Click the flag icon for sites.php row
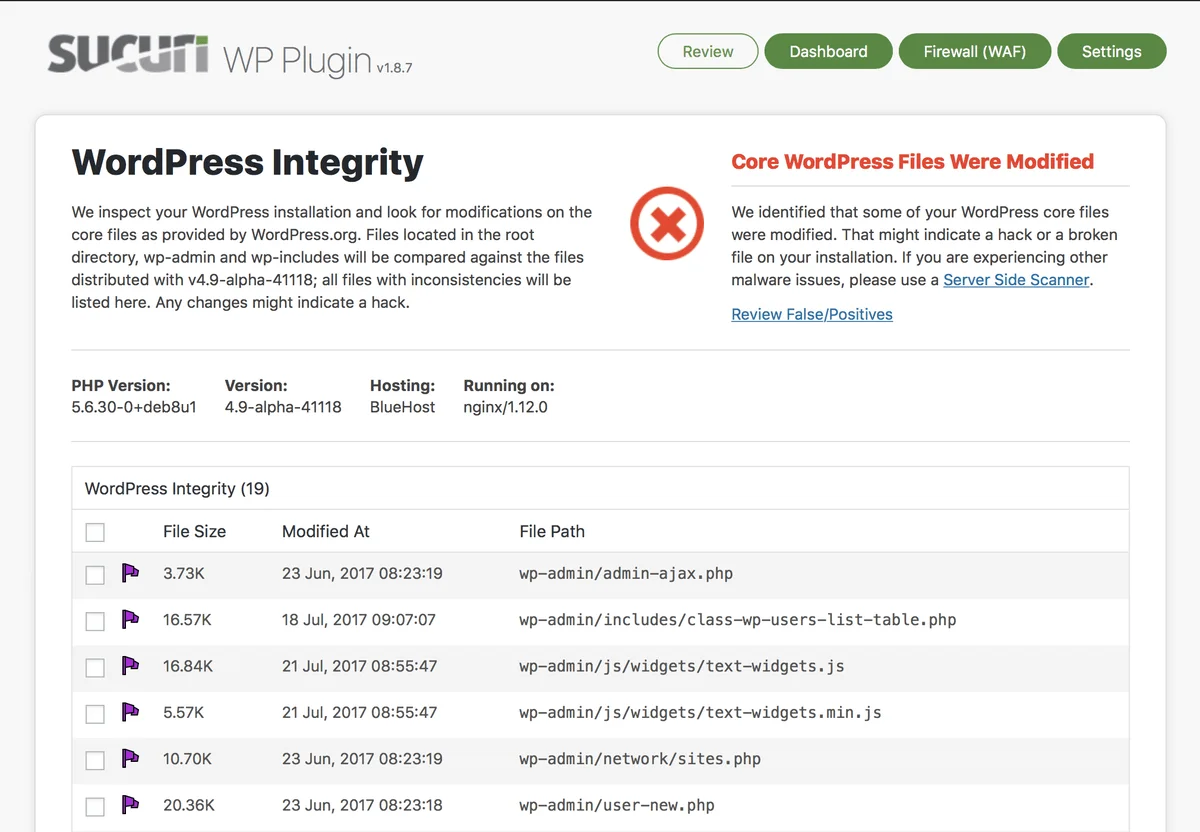 (x=129, y=759)
